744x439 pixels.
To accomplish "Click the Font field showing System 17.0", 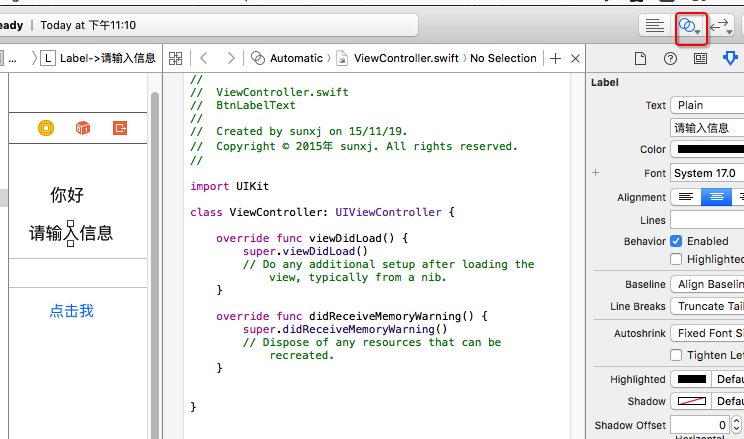I will click(707, 173).
